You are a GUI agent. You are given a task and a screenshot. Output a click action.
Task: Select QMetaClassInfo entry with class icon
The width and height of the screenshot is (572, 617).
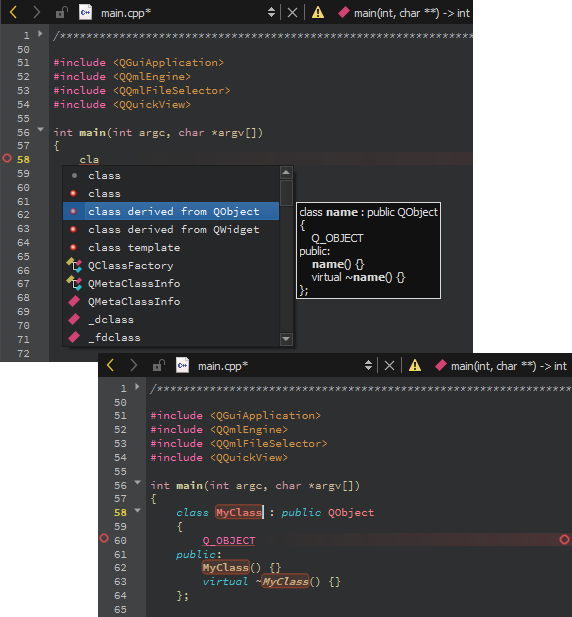(x=171, y=283)
